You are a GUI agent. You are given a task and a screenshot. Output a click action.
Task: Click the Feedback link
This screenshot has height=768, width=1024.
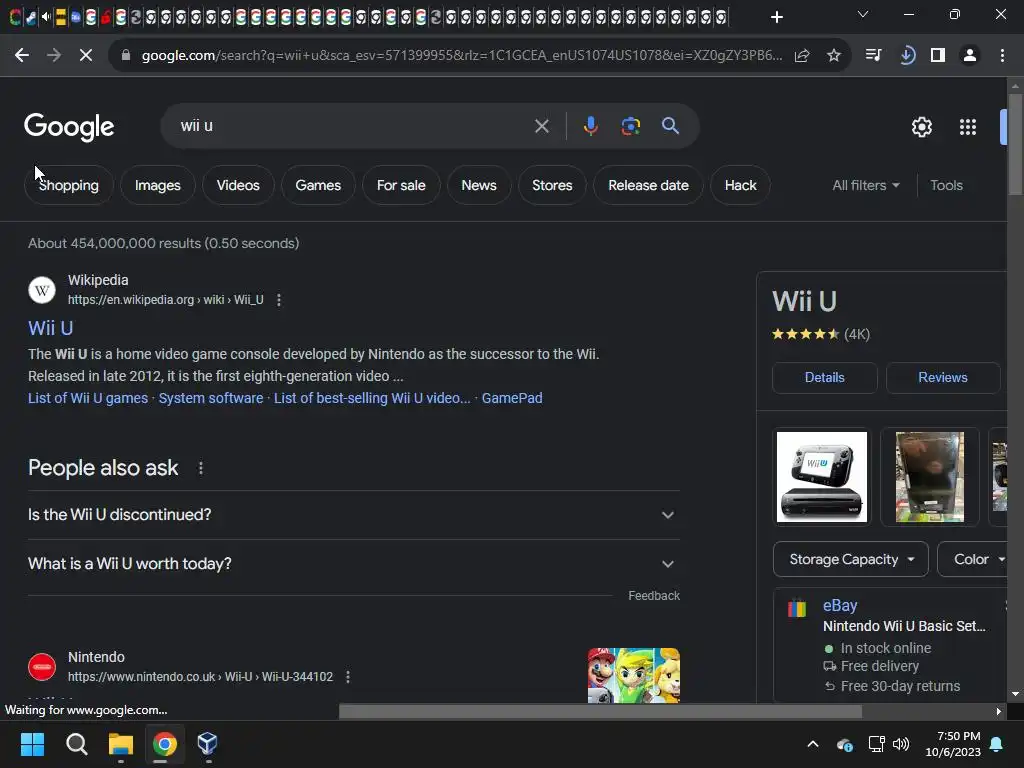(654, 596)
